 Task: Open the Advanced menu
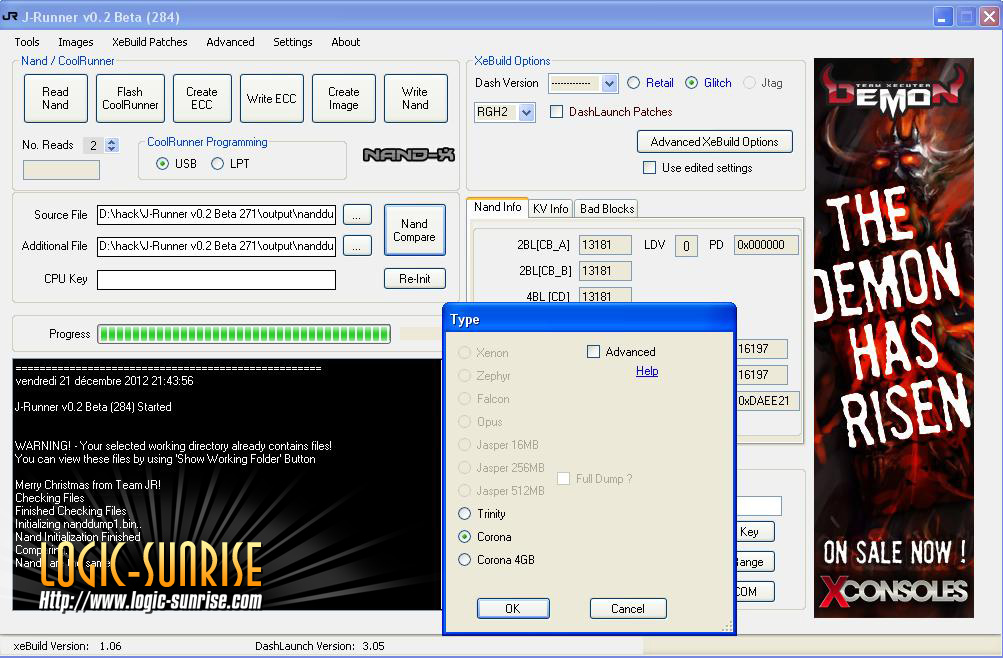[x=230, y=42]
